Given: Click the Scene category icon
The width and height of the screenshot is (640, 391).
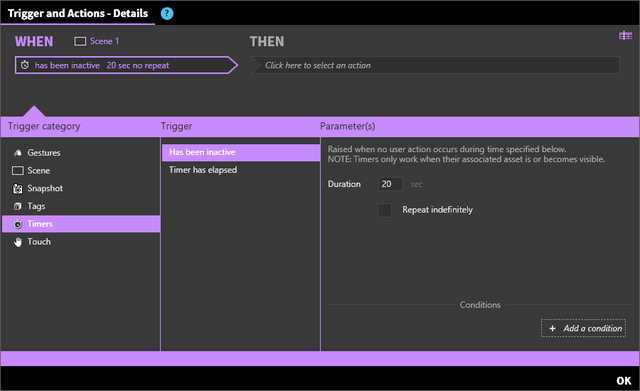Looking at the screenshot, I should point(18,171).
